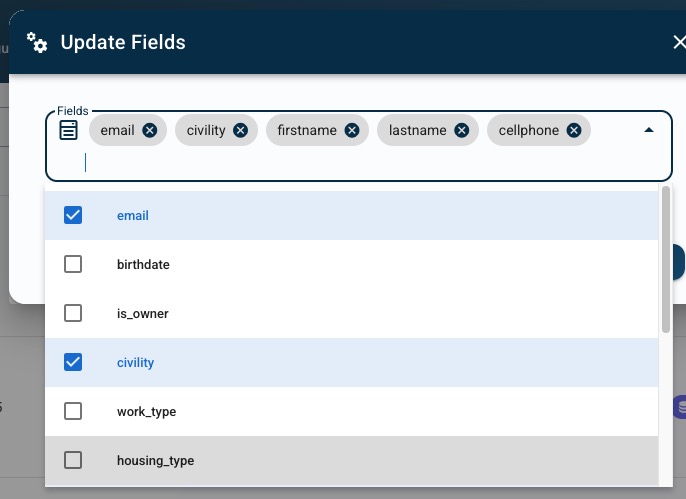Collapse the Fields dropdown arrow

pos(649,130)
